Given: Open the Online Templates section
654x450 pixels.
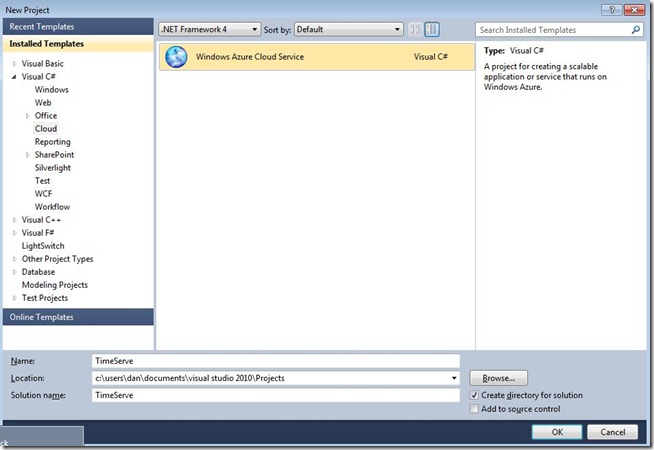Looking at the screenshot, I should pyautogui.click(x=78, y=317).
